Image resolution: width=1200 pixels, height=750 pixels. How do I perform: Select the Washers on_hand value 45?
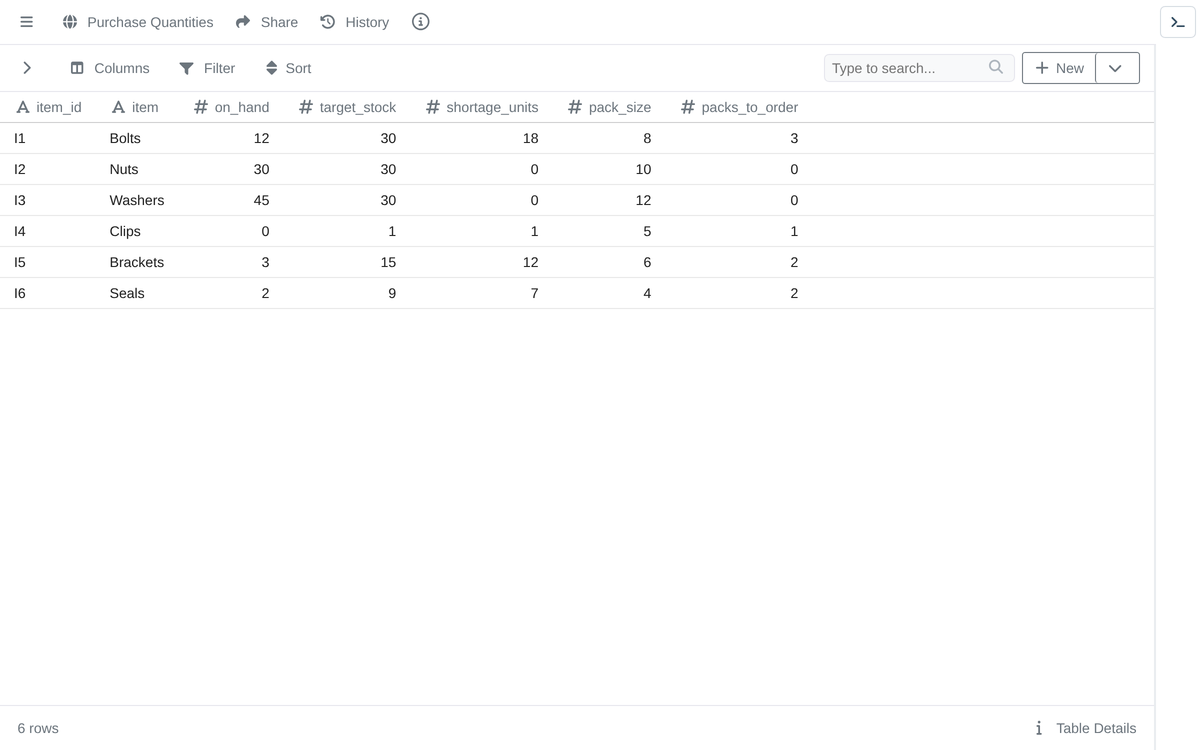pos(261,200)
